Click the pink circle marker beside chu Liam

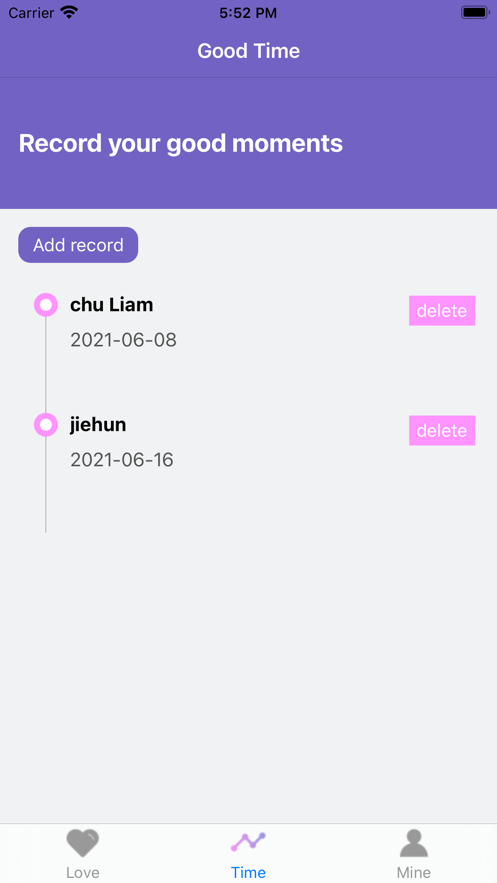pos(46,305)
